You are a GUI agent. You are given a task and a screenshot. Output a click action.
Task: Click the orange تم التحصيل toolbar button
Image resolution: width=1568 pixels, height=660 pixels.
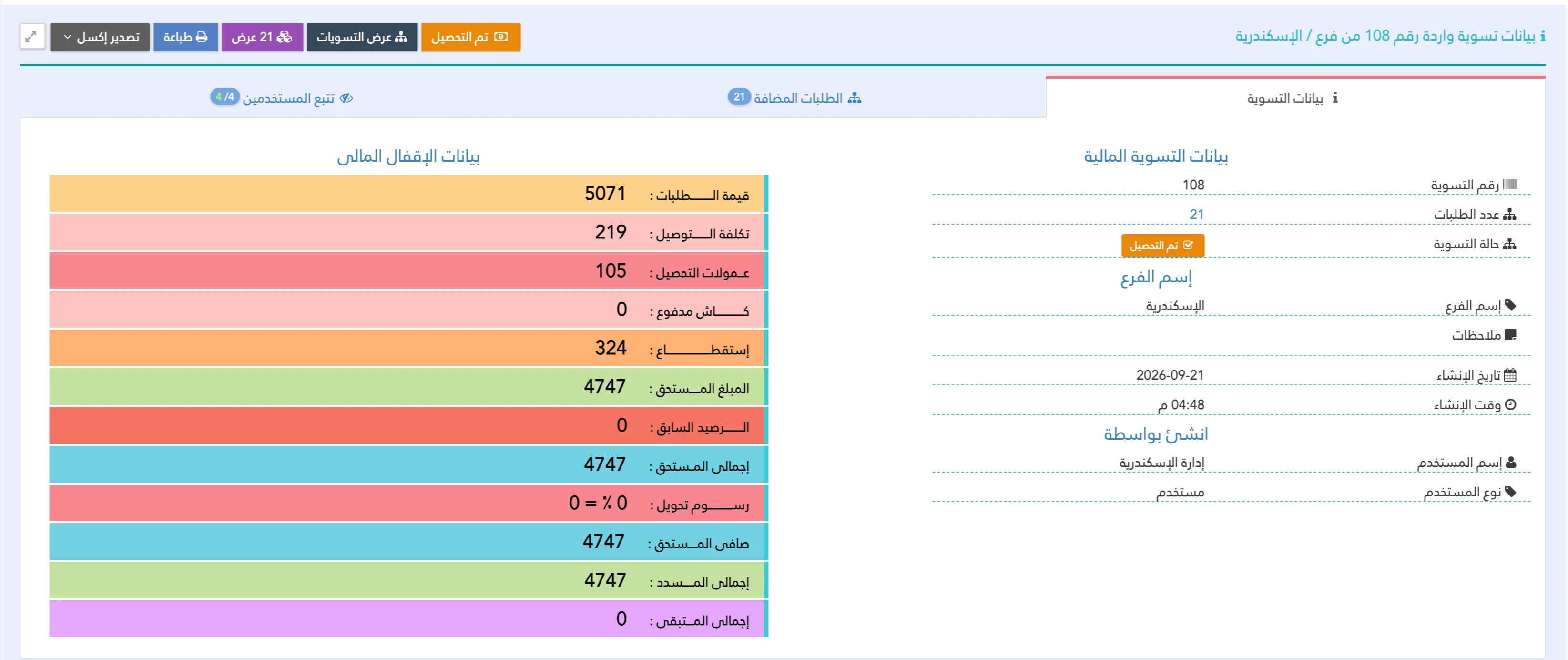click(470, 37)
